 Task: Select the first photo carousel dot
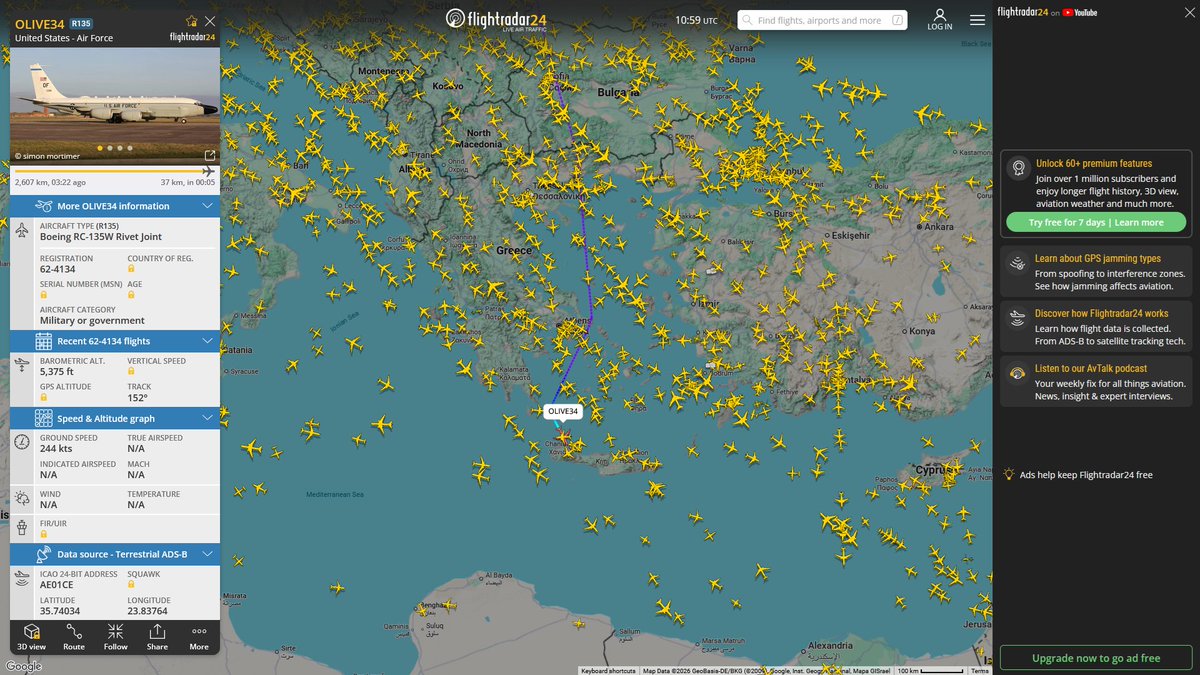99,148
